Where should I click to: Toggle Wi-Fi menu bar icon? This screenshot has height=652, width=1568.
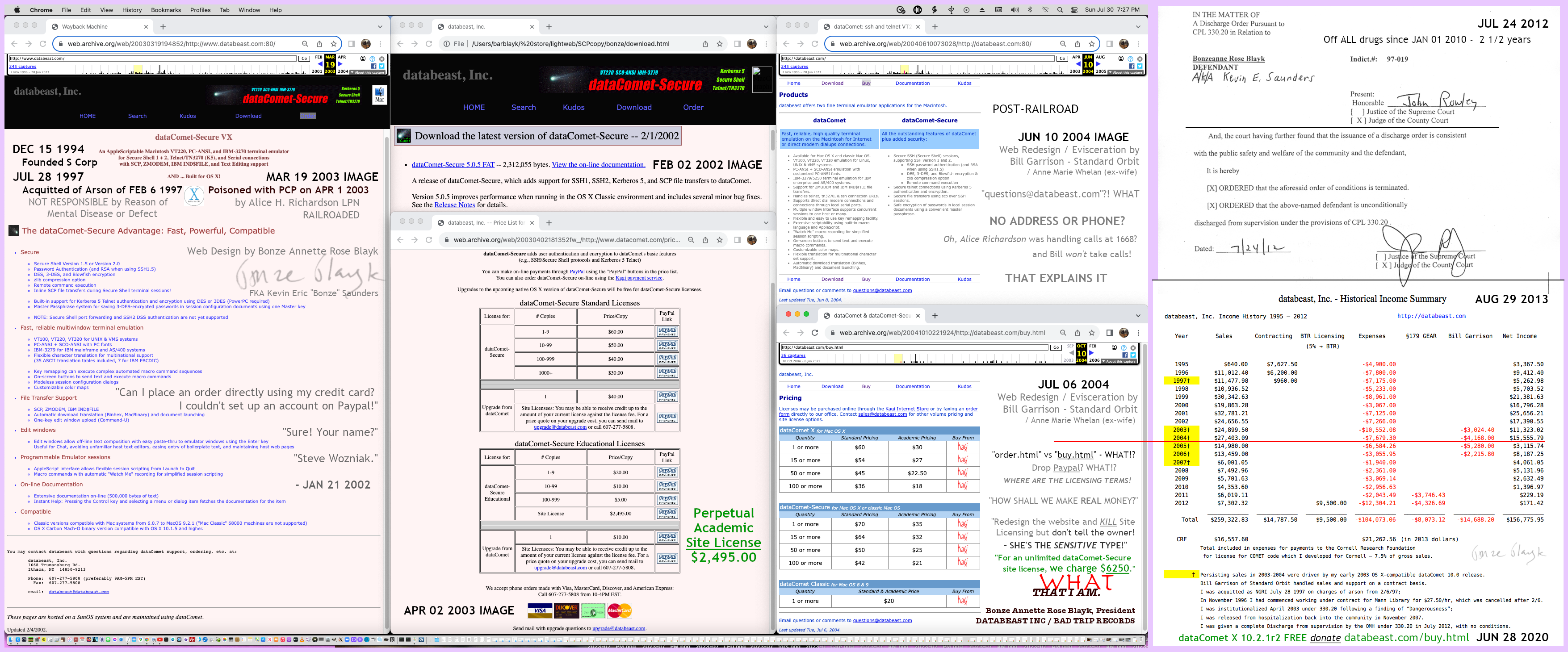[x=1045, y=10]
